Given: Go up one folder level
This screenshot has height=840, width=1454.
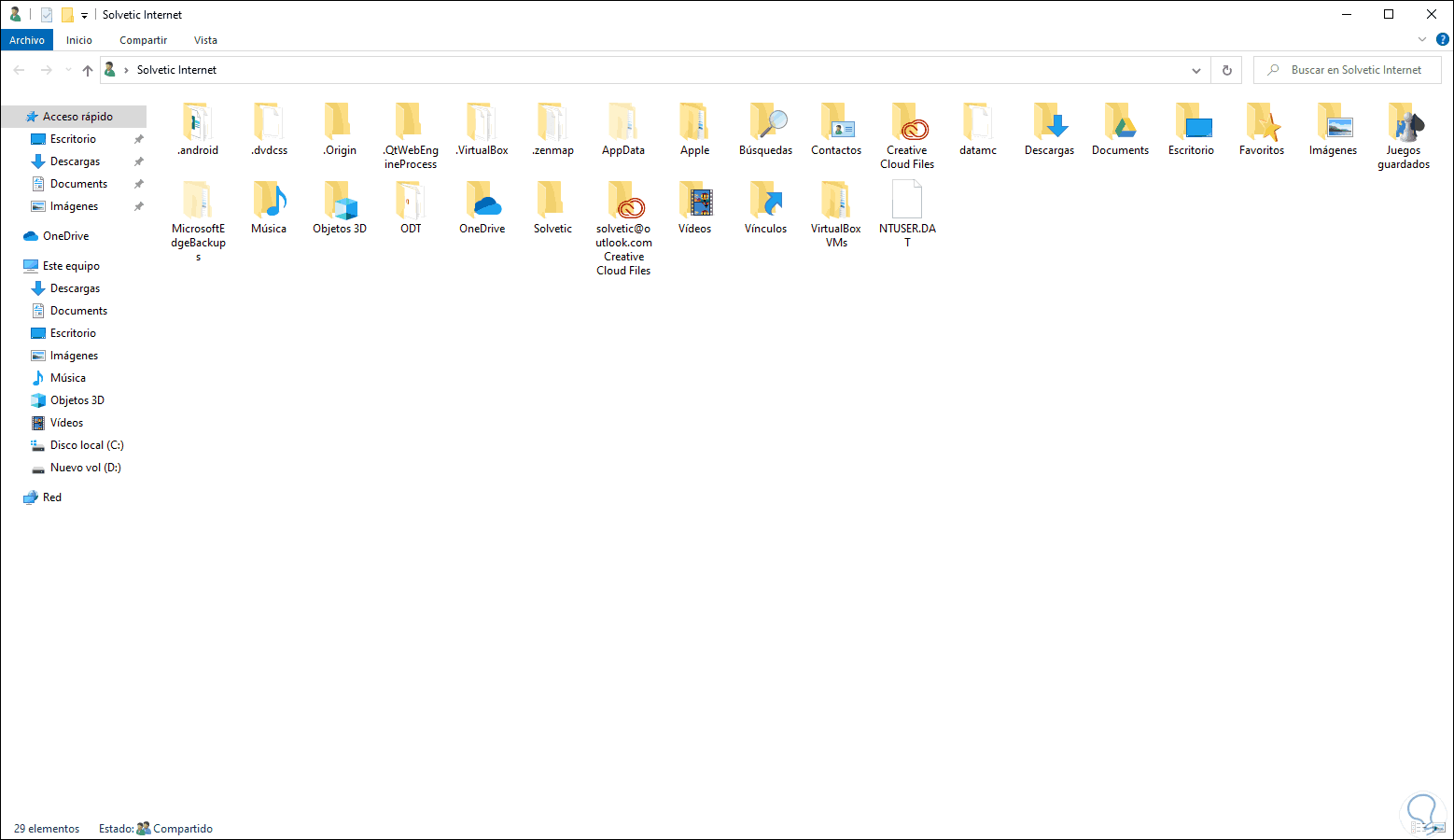Looking at the screenshot, I should 87,69.
